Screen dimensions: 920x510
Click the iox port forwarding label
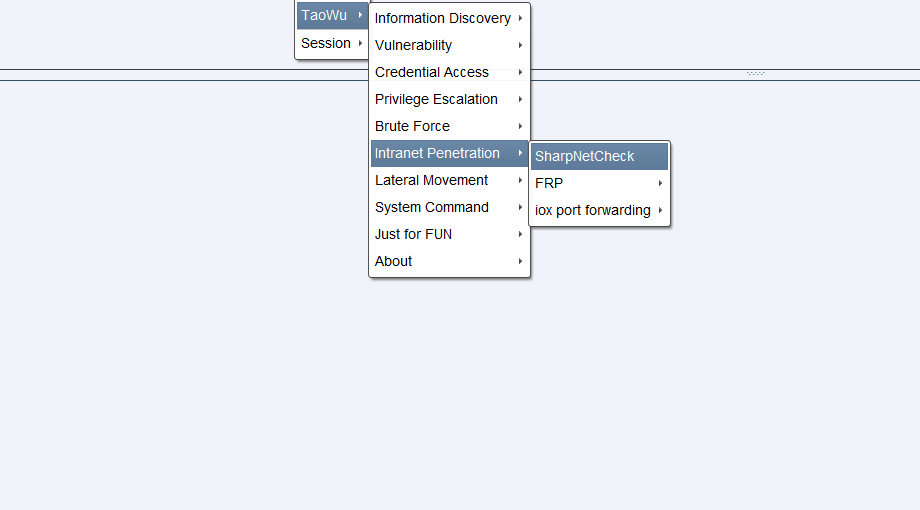(592, 210)
